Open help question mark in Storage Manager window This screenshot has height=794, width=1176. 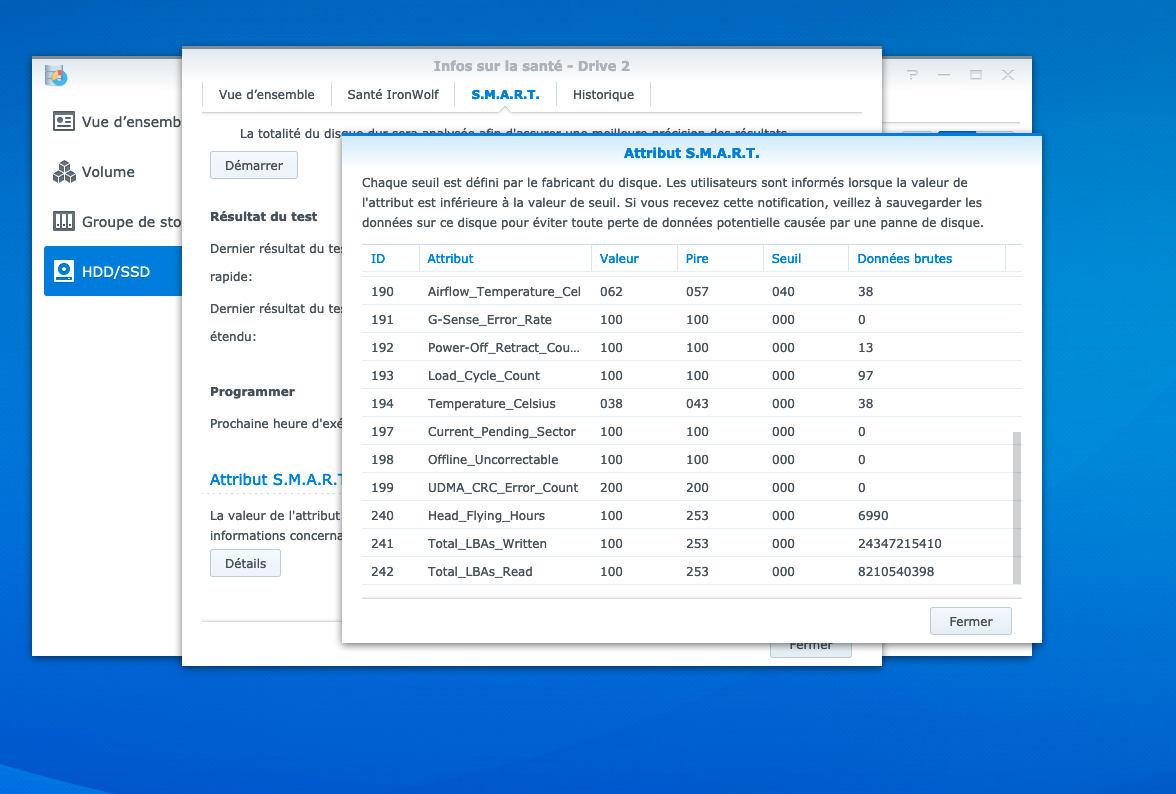[x=912, y=74]
